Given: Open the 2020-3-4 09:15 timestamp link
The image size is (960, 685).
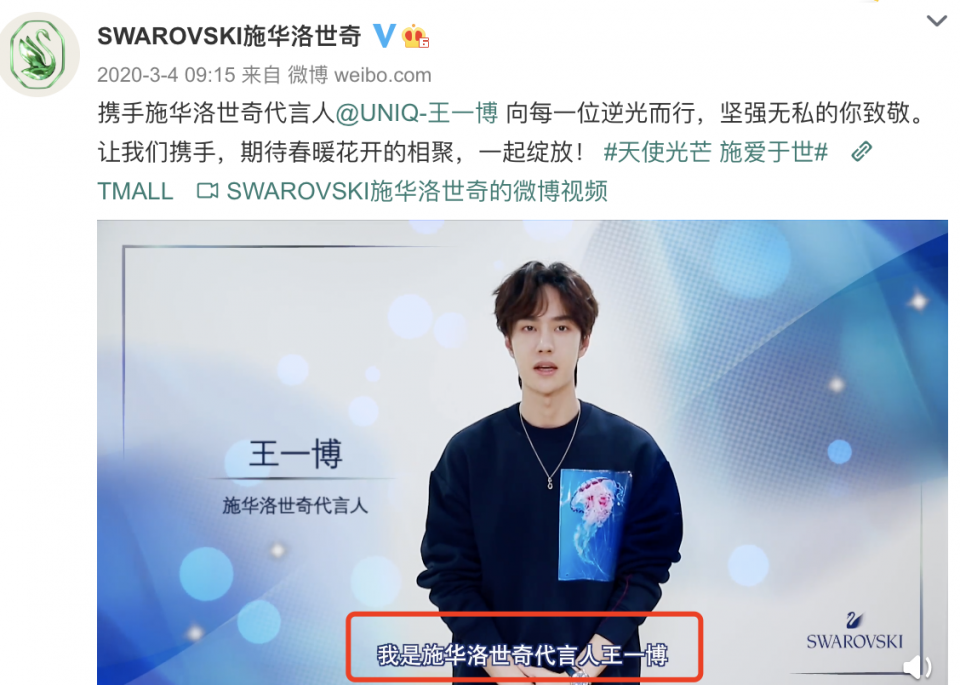Looking at the screenshot, I should pyautogui.click(x=166, y=75).
